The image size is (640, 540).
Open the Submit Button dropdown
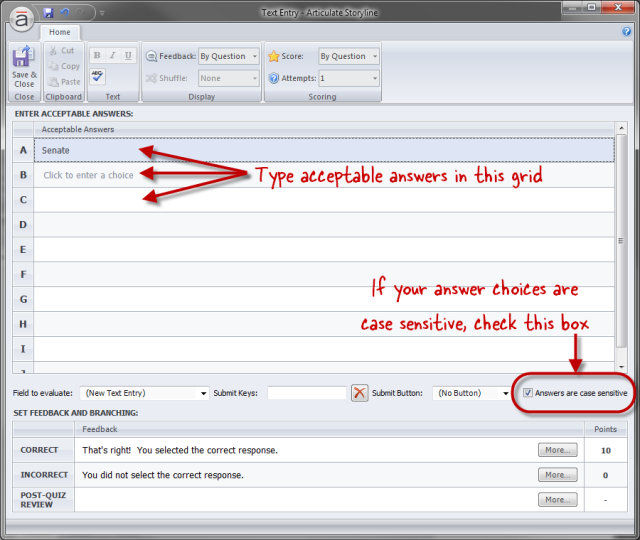click(x=471, y=393)
